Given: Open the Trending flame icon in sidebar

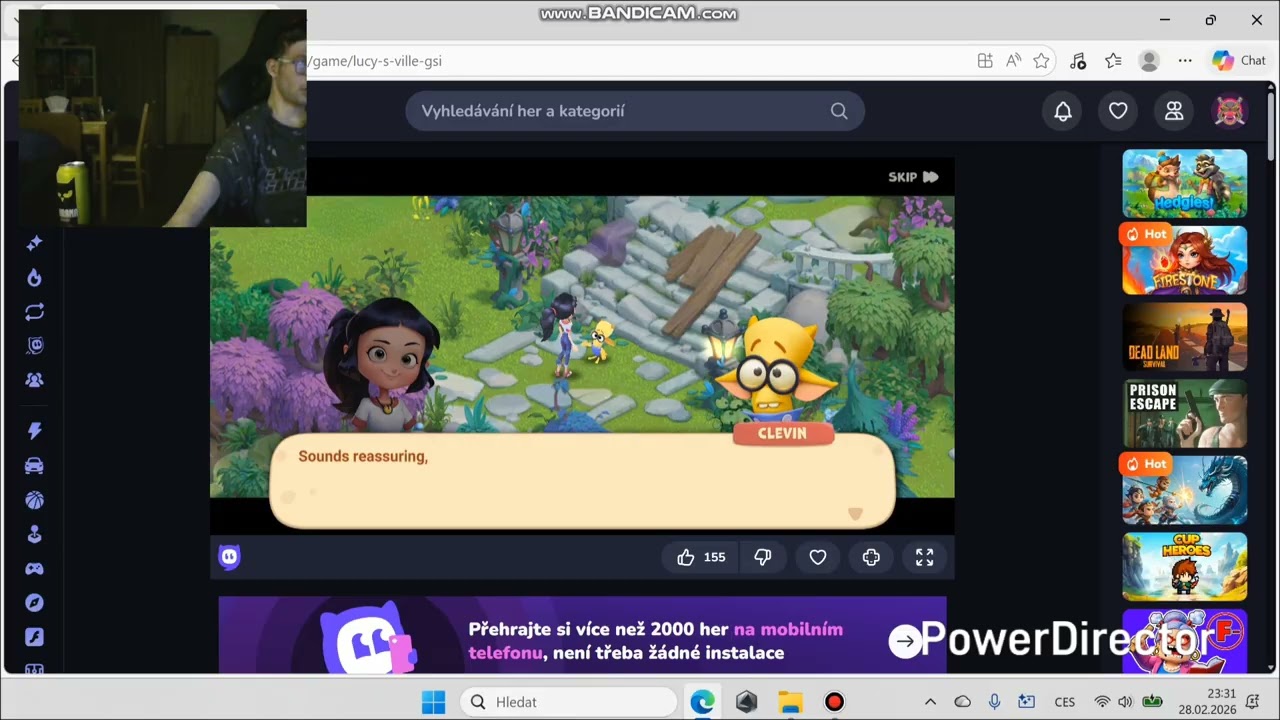Looking at the screenshot, I should point(34,277).
